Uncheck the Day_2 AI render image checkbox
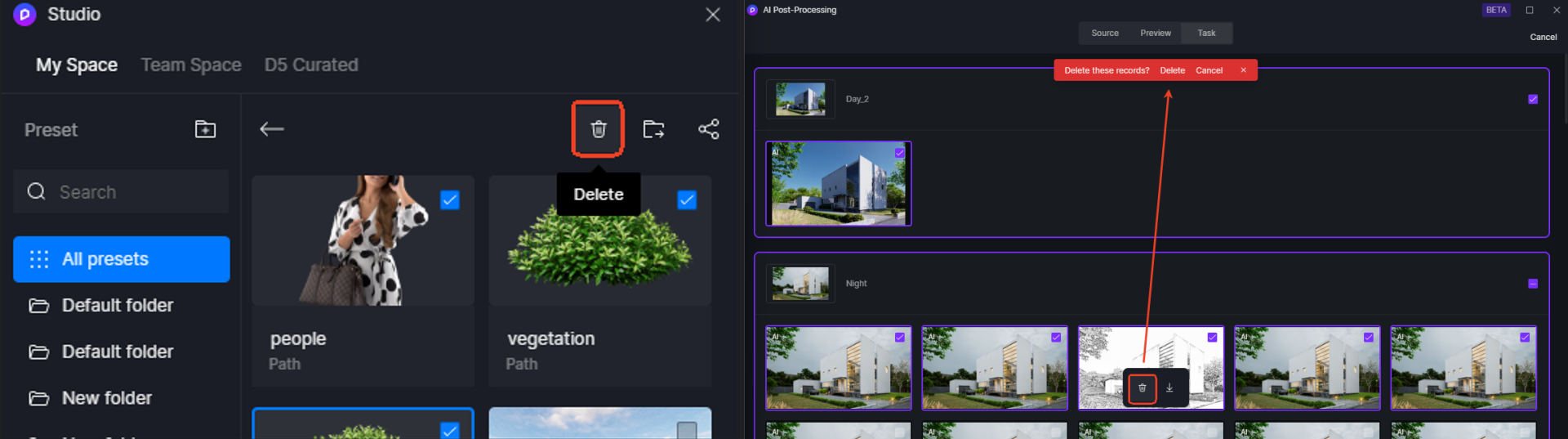Screen dimensions: 1568x439 pos(899,153)
